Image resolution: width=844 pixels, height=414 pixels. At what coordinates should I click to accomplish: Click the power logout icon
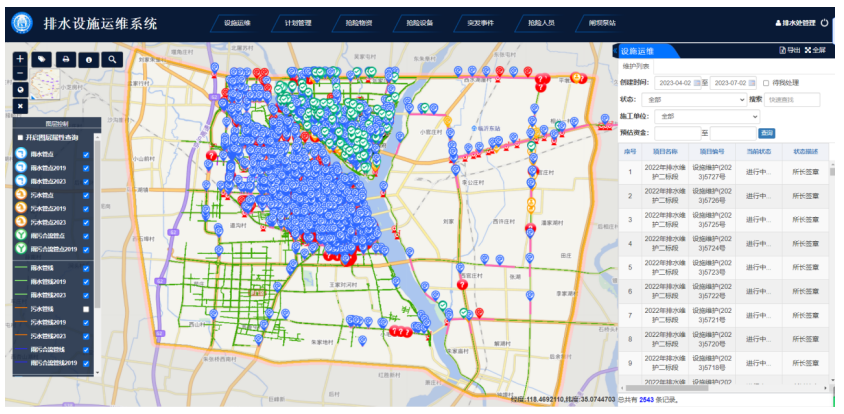point(825,23)
